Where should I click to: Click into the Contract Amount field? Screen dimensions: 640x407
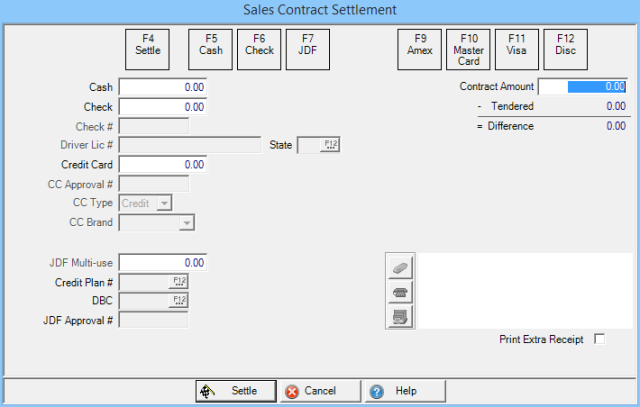point(583,87)
